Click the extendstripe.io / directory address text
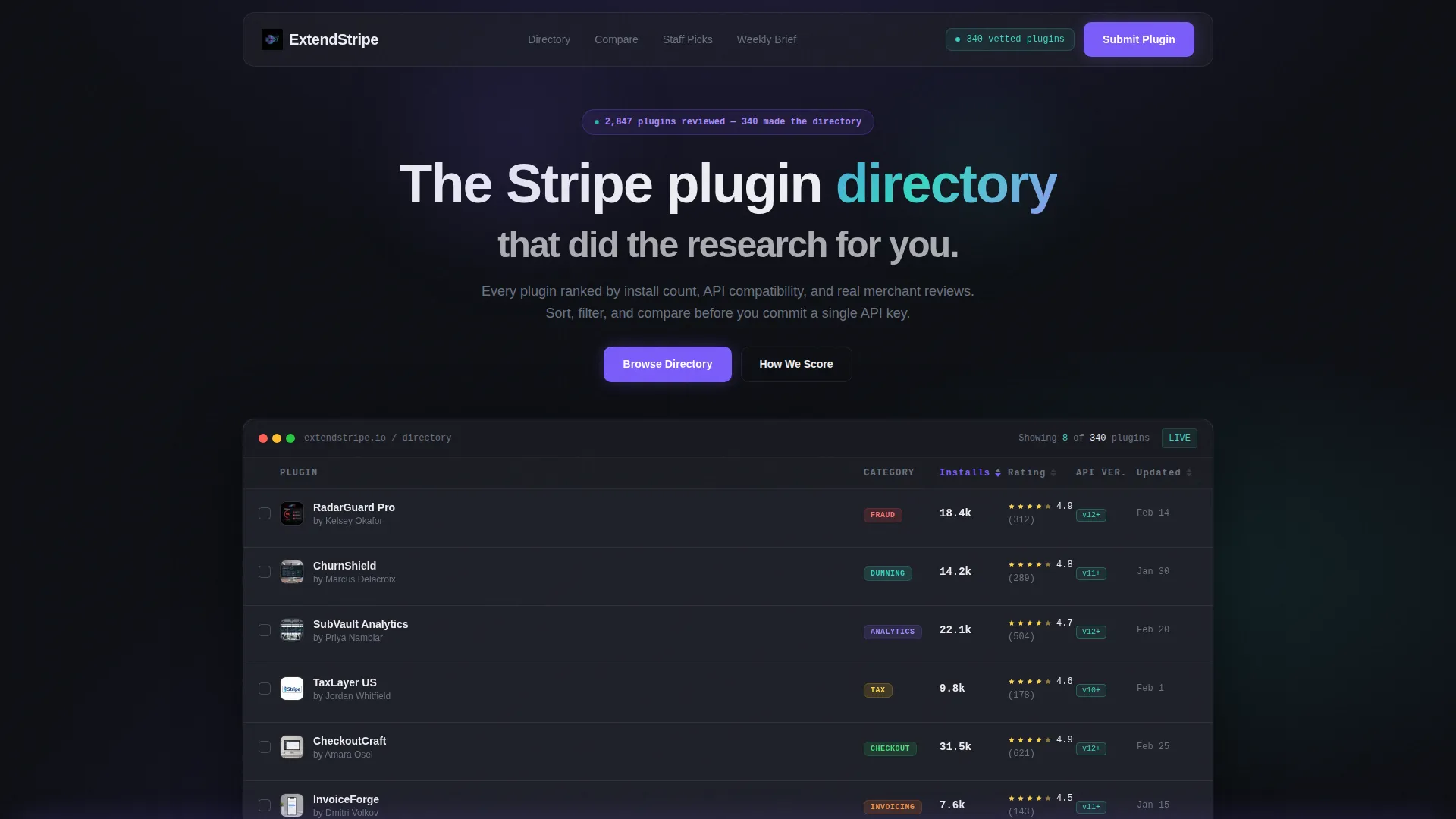This screenshot has height=819, width=1456. 378,438
